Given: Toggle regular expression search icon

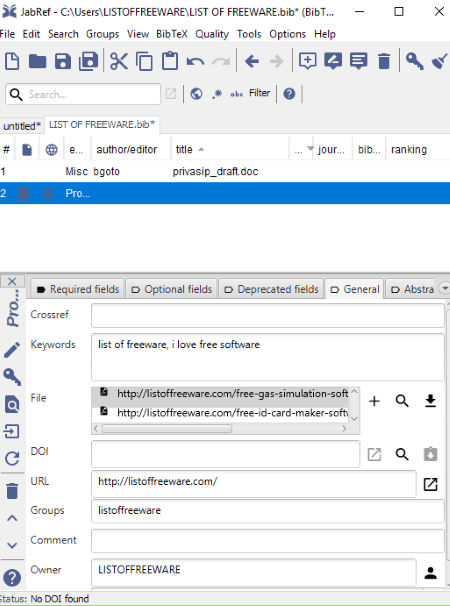Looking at the screenshot, I should coord(217,94).
